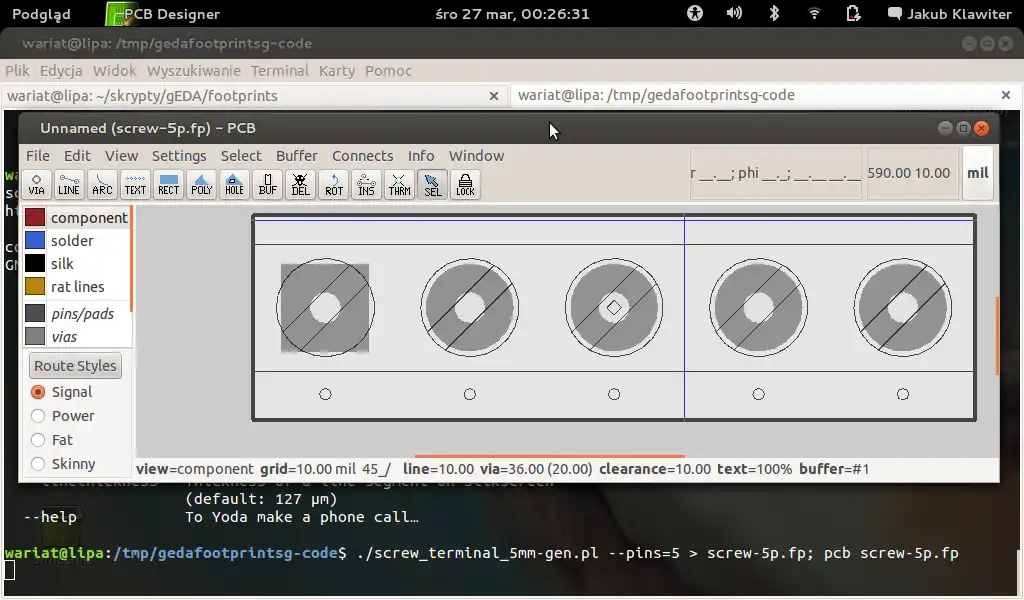Open the Info menu in PCB
This screenshot has width=1024, height=600.
coord(421,156)
